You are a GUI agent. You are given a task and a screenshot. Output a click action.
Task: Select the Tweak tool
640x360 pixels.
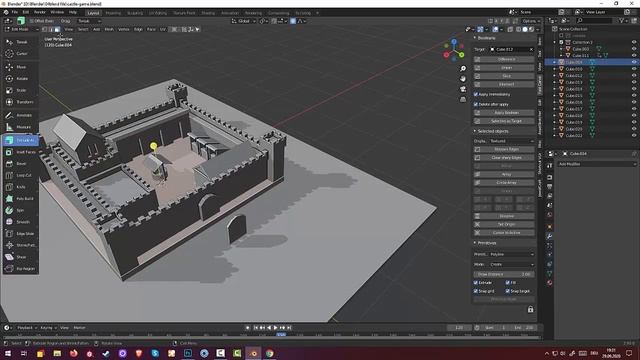(20, 42)
